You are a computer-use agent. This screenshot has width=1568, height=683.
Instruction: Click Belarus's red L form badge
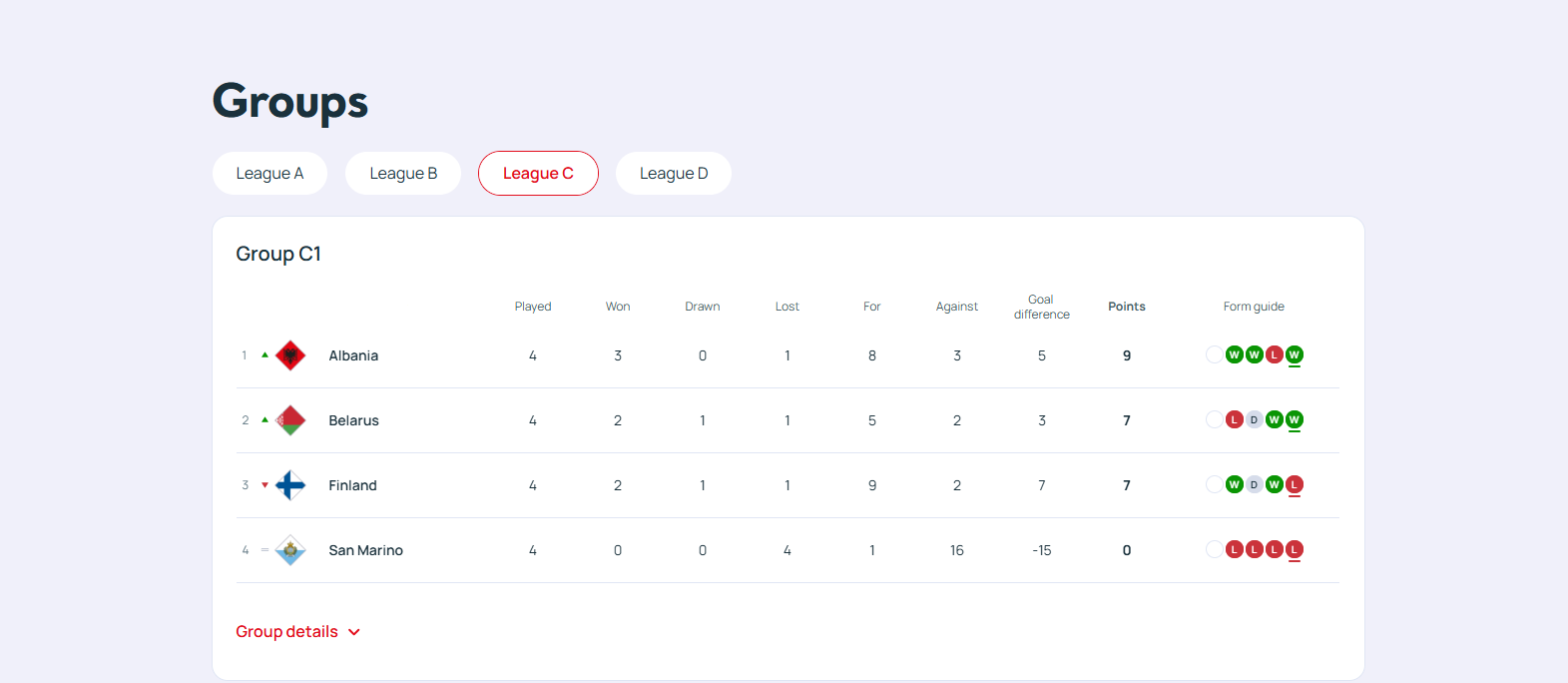point(1235,419)
